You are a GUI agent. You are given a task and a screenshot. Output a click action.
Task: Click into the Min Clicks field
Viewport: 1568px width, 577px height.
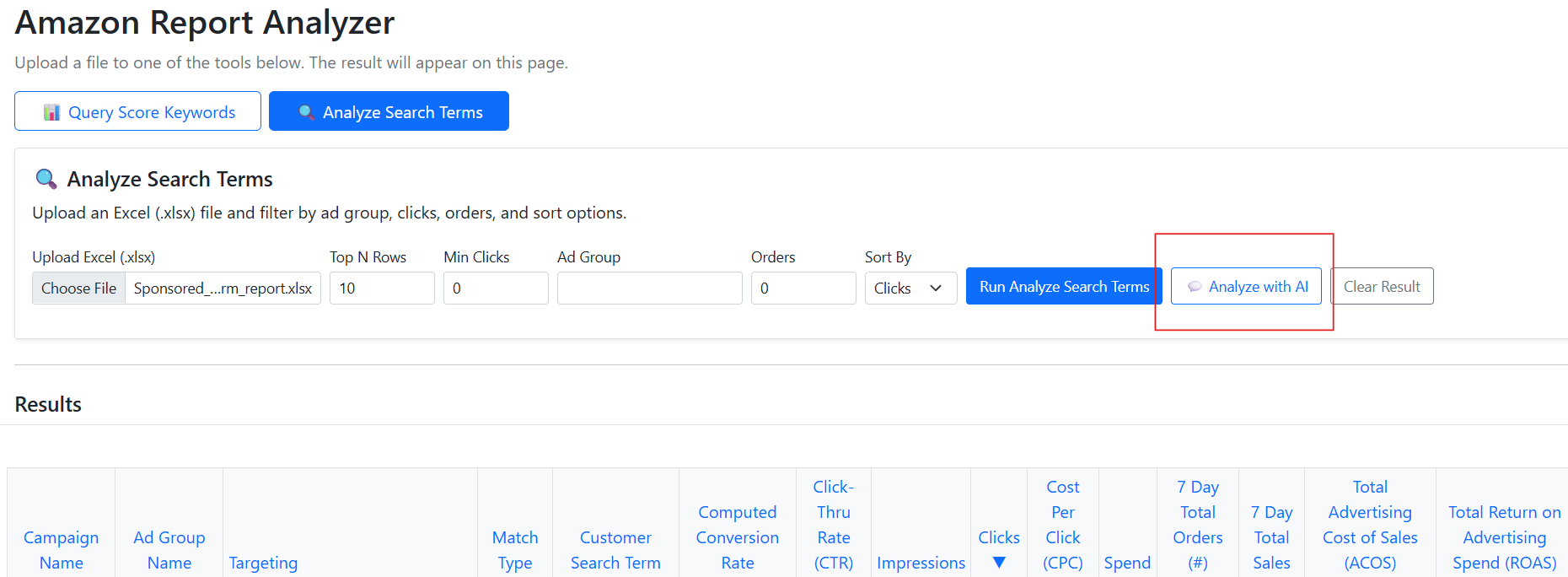click(x=495, y=288)
